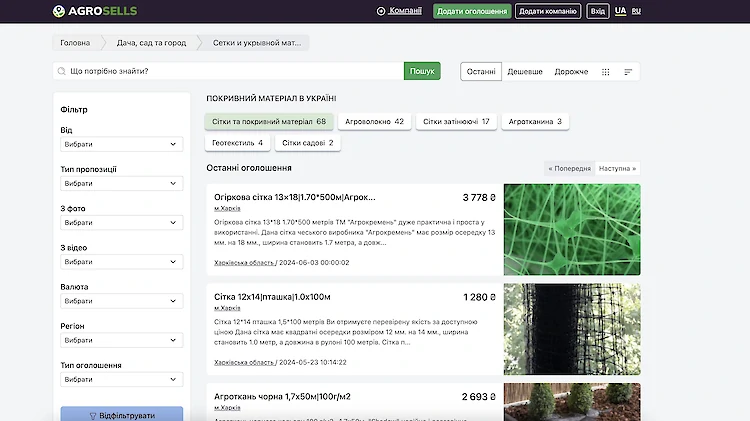Open the Регіон dropdown
The image size is (750, 421).
click(x=121, y=340)
